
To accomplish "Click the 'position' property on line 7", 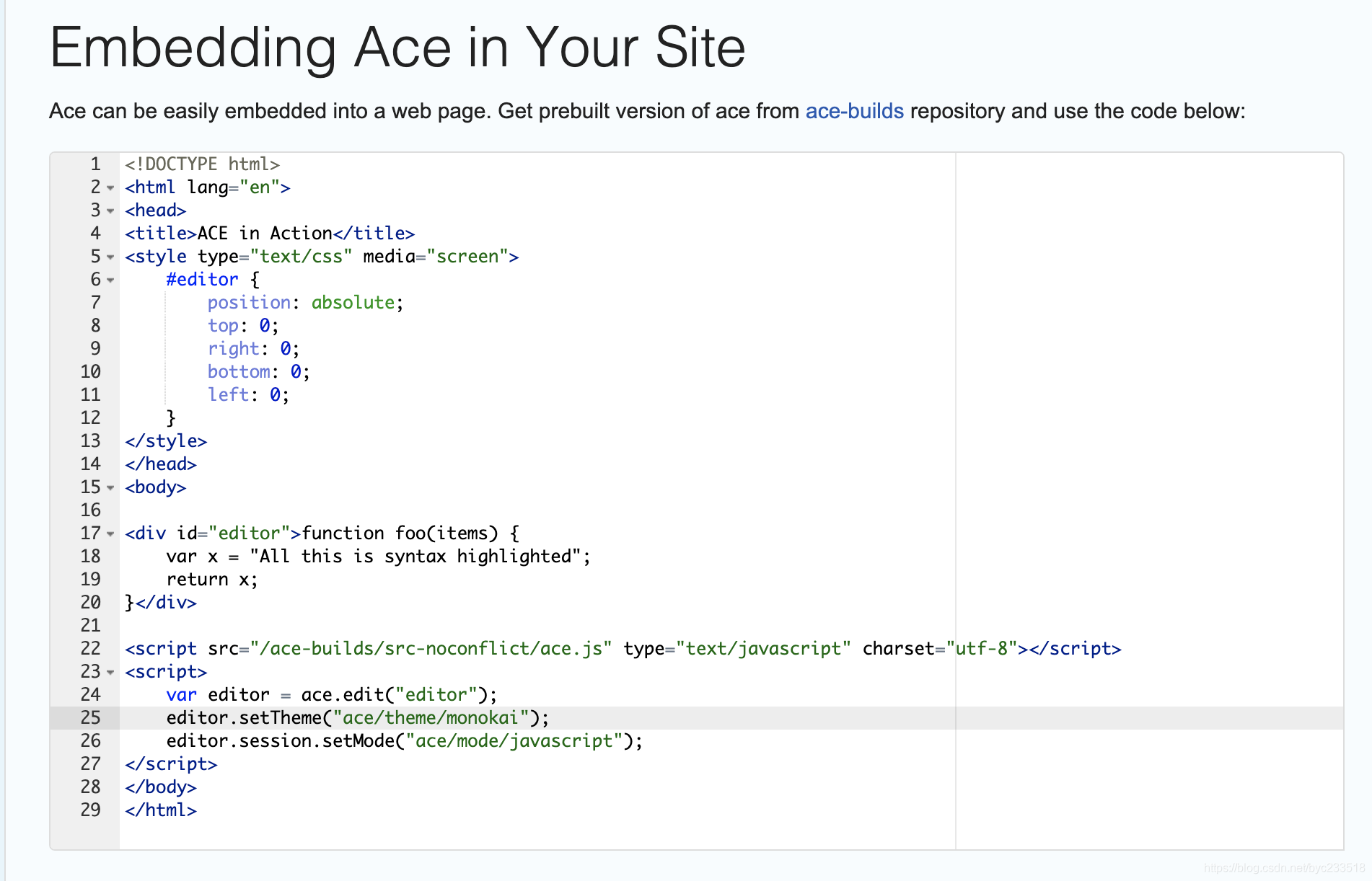I will pos(250,303).
